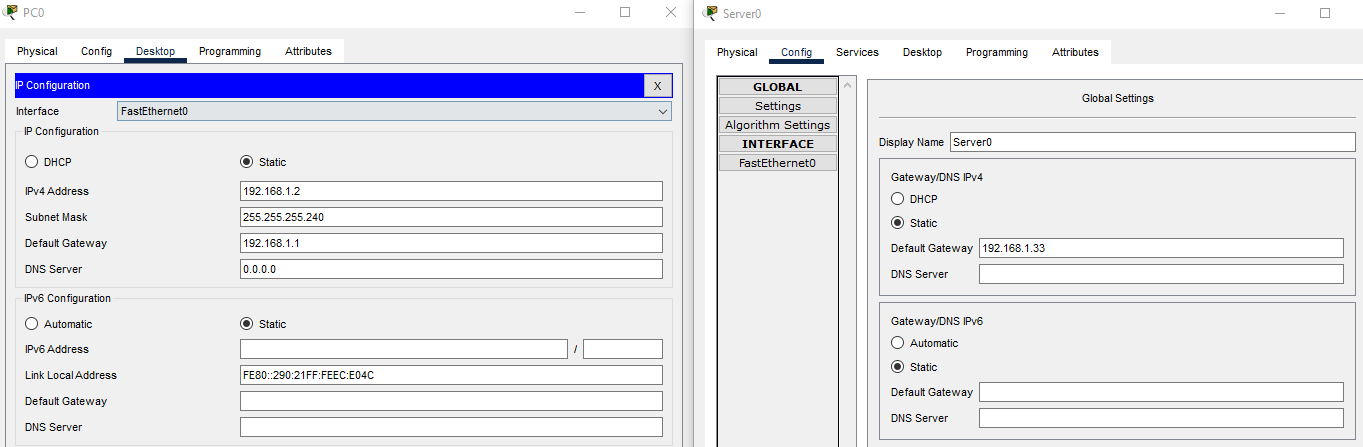Choose DHCP under Server0 Gateway/DNS IPv4
The height and width of the screenshot is (447, 1363).
897,199
